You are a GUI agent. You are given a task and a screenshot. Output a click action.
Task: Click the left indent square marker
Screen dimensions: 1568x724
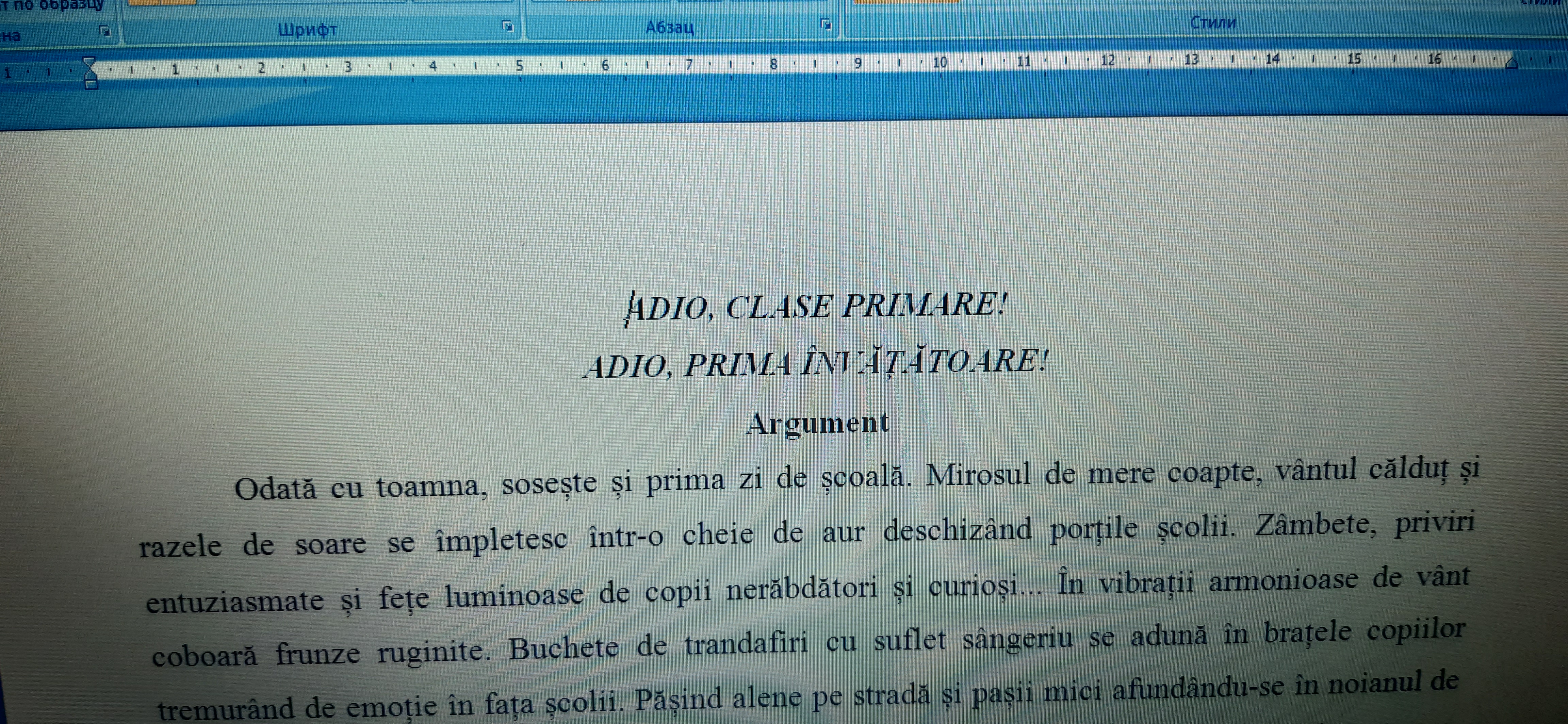pyautogui.click(x=91, y=85)
